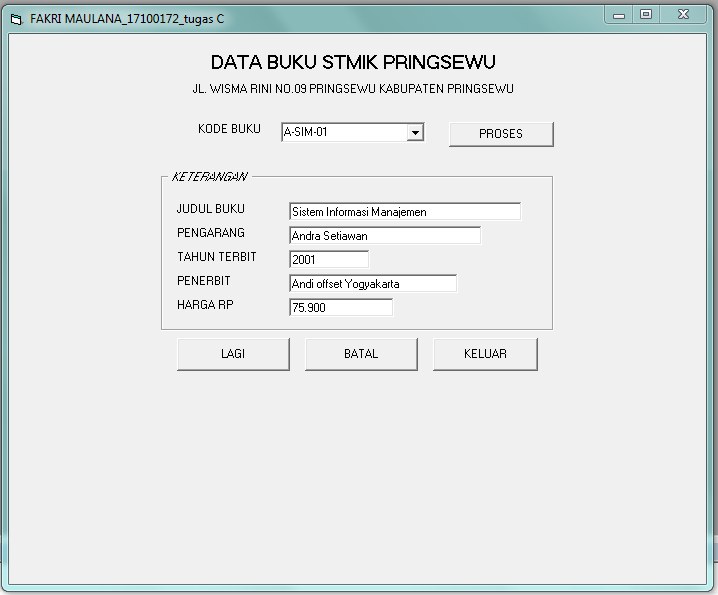The width and height of the screenshot is (718, 595).
Task: Minimize the tugas C window
Action: [x=619, y=15]
